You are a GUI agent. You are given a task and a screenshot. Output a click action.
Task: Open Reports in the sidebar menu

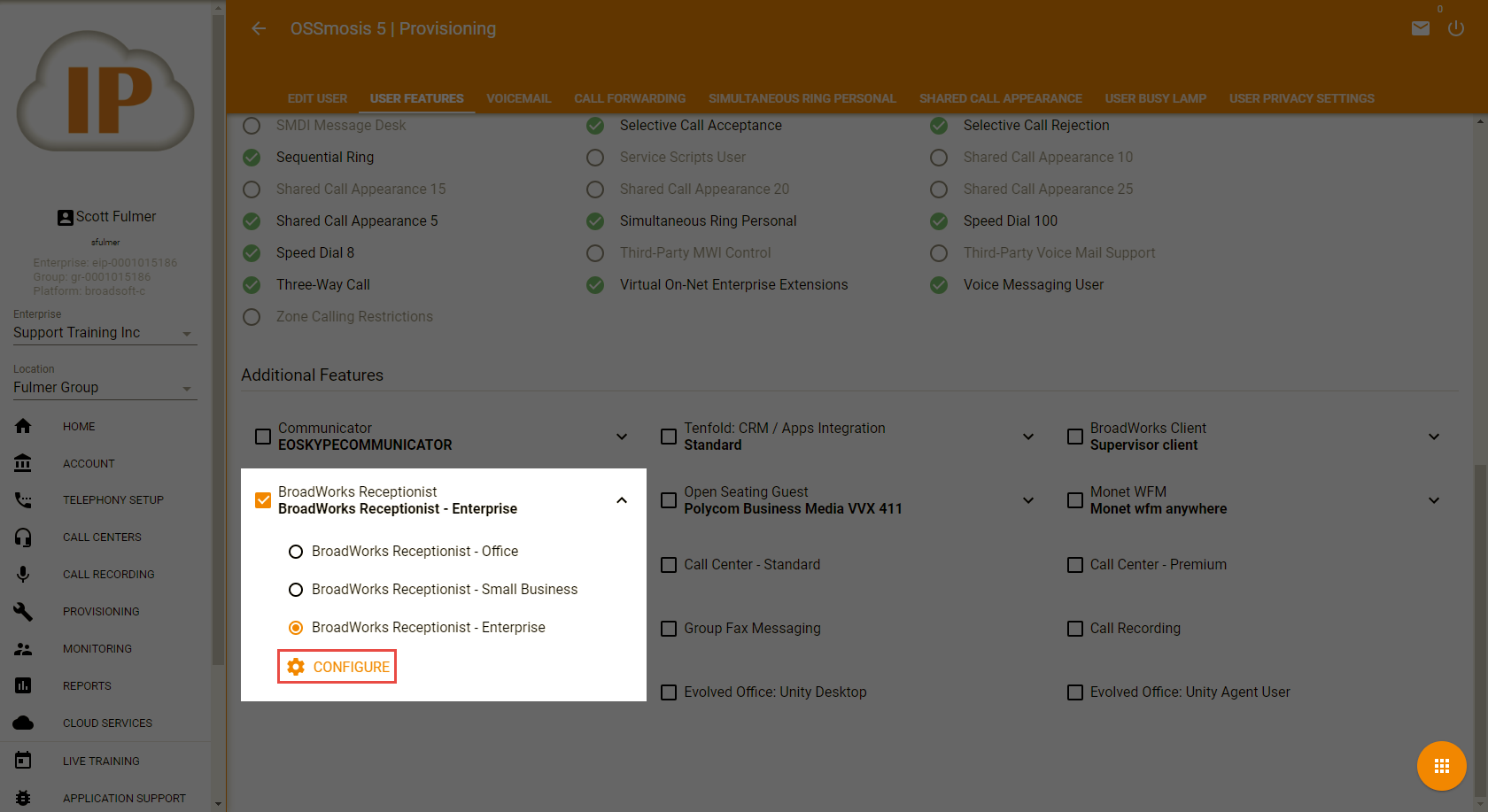tap(87, 686)
